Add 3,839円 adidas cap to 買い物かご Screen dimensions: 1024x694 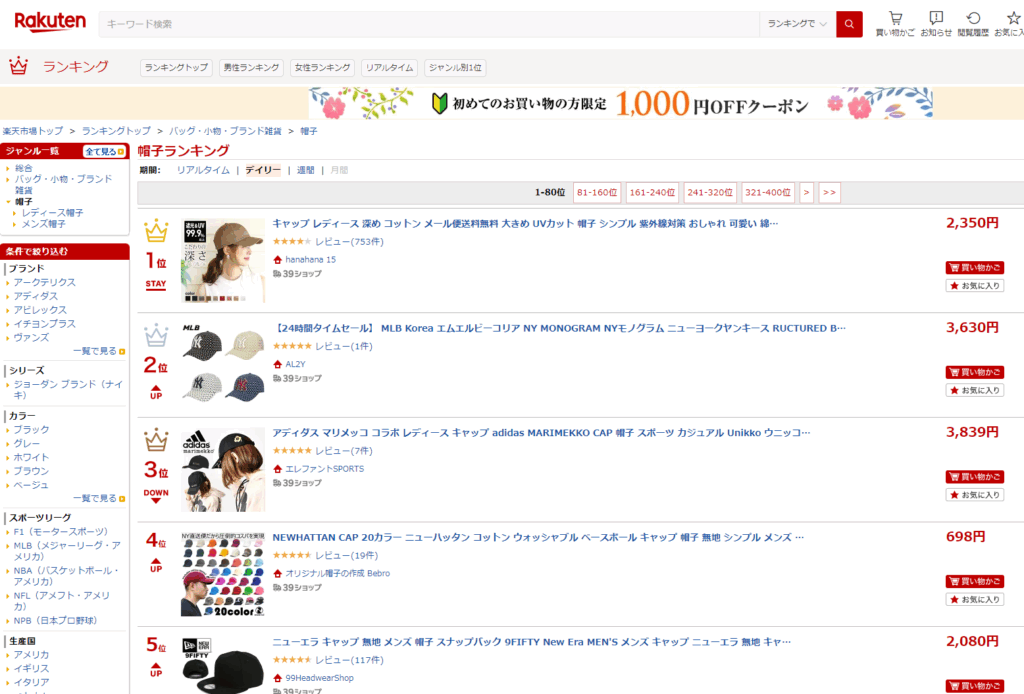(x=975, y=477)
